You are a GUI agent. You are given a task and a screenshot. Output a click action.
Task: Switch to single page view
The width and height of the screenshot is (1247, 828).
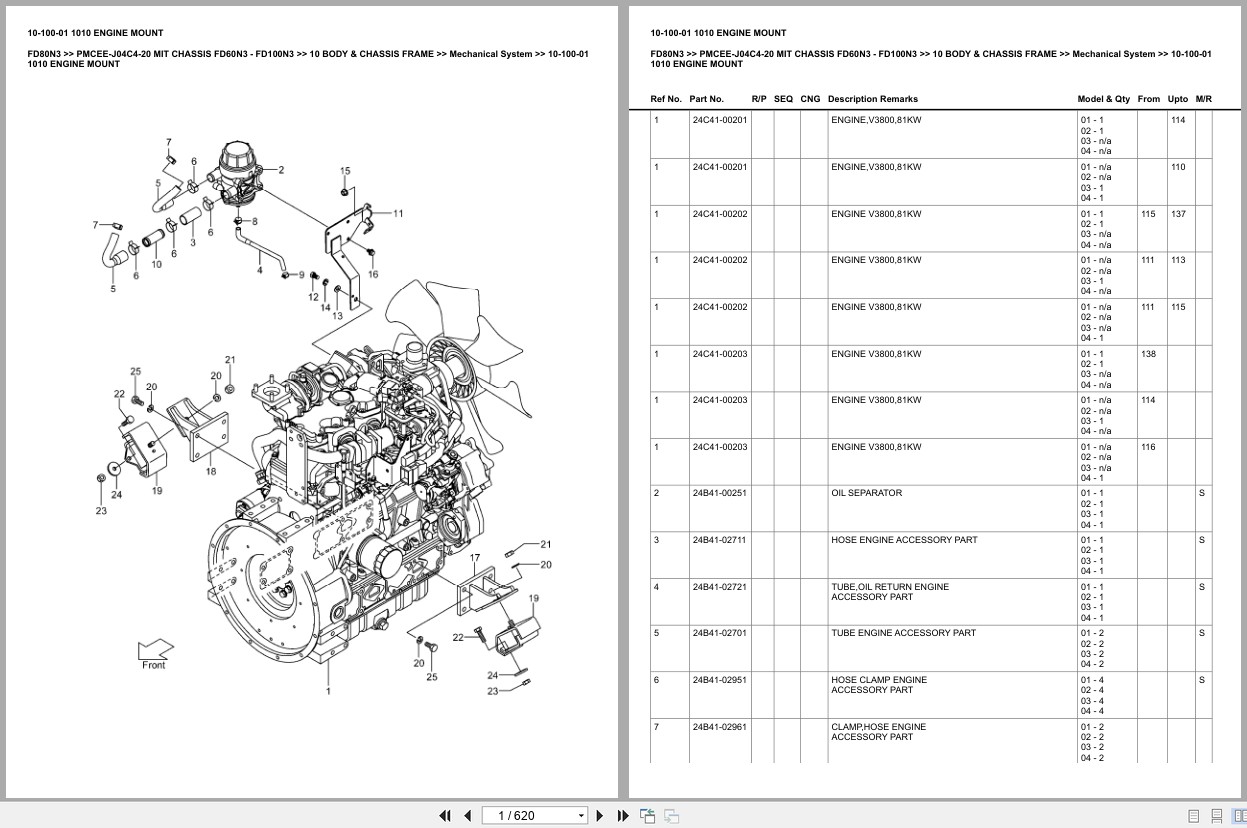point(1194,816)
